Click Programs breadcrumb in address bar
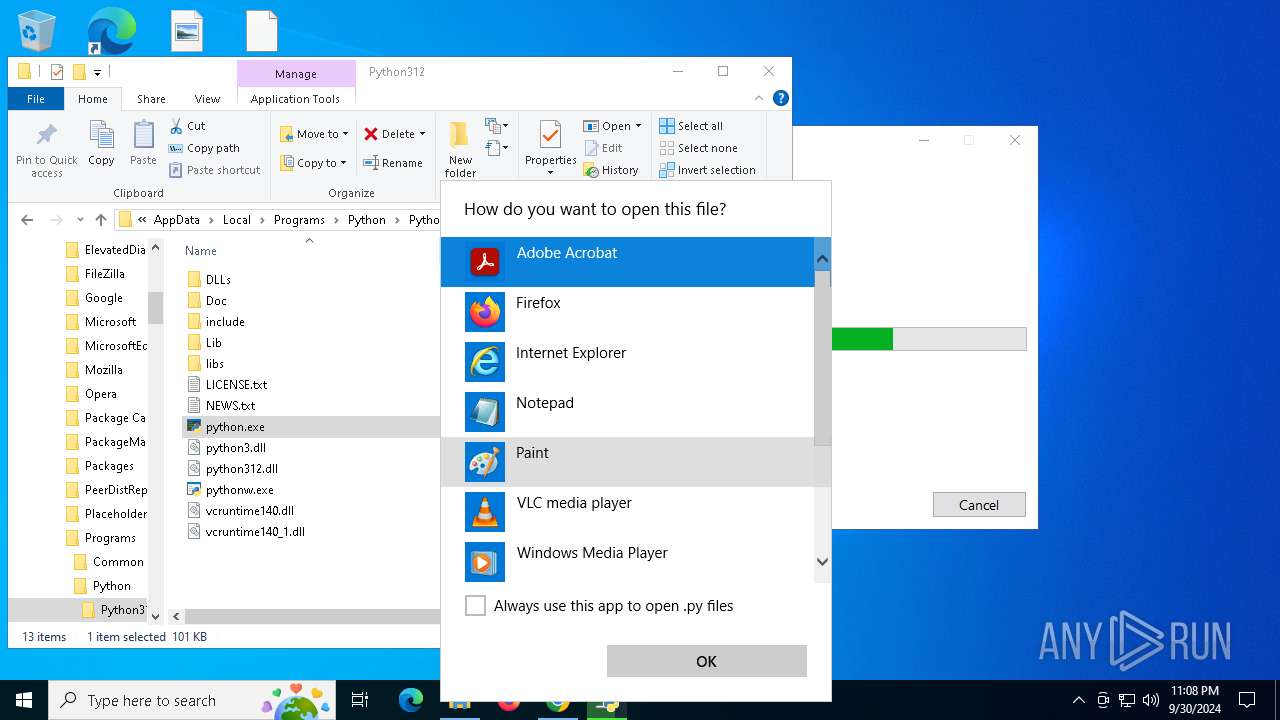 (299, 220)
